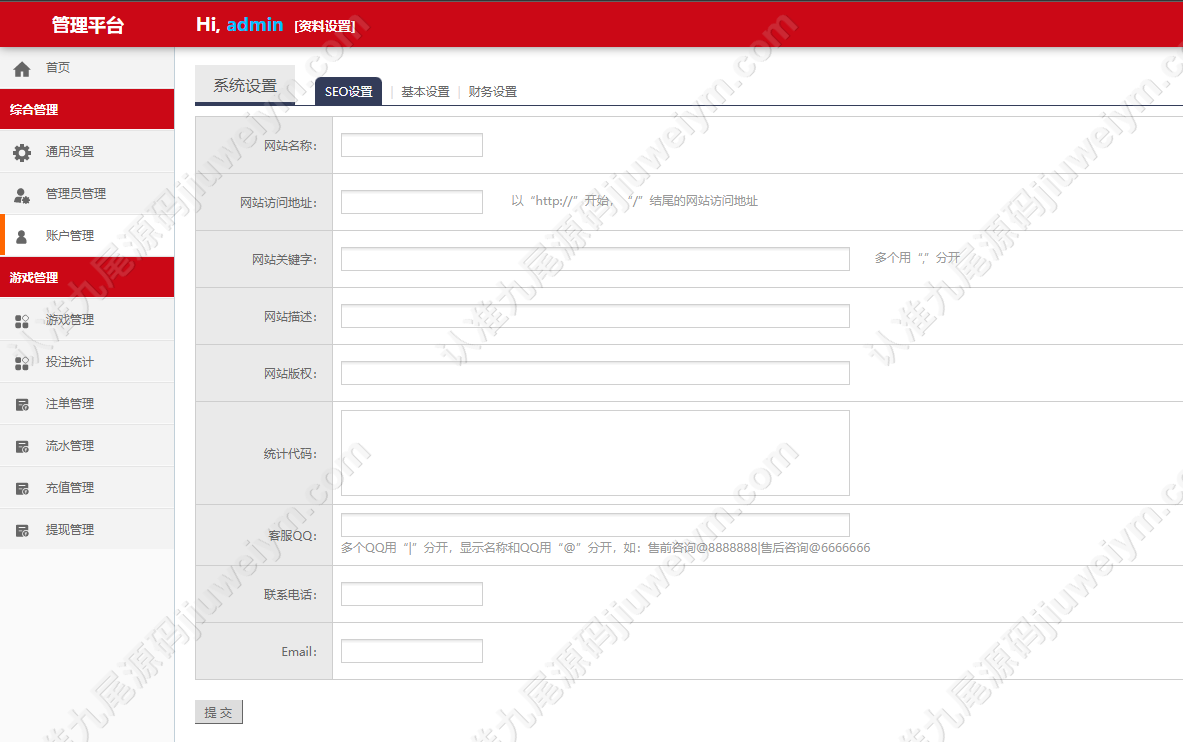Collapse the red 游戏管理 section header

(x=87, y=277)
